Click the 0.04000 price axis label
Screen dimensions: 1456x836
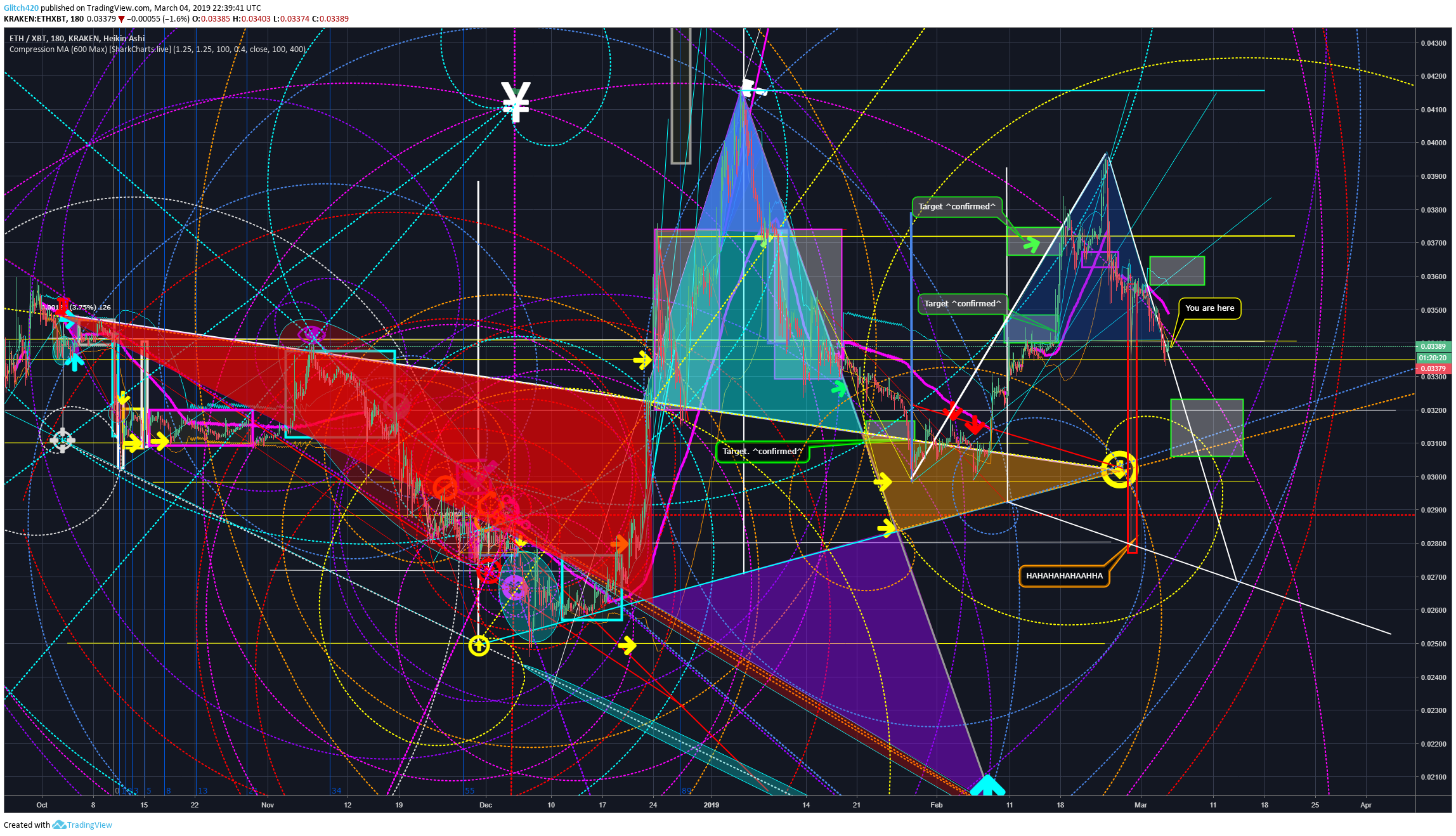[x=1433, y=143]
